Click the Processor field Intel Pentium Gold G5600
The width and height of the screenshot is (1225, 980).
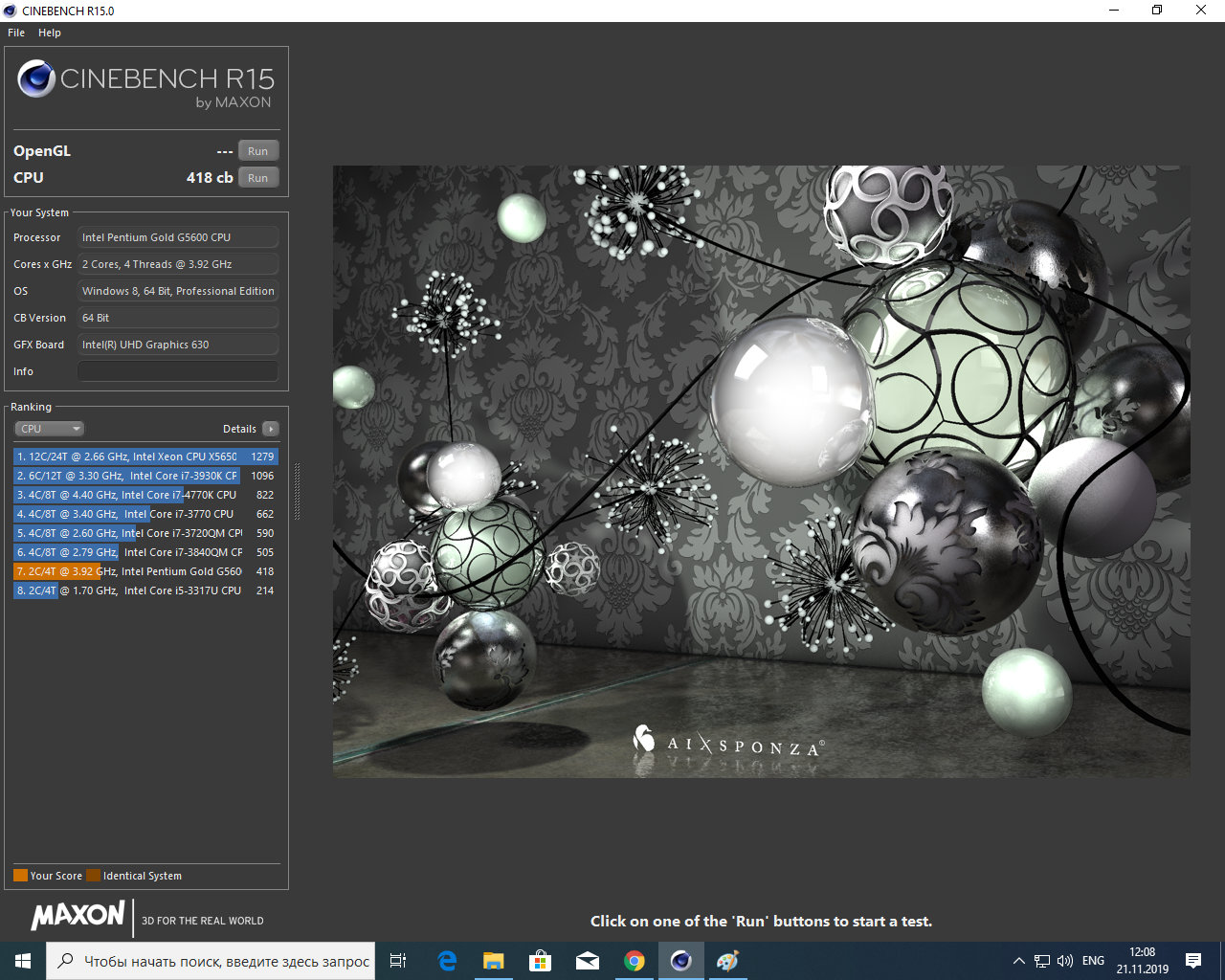178,237
